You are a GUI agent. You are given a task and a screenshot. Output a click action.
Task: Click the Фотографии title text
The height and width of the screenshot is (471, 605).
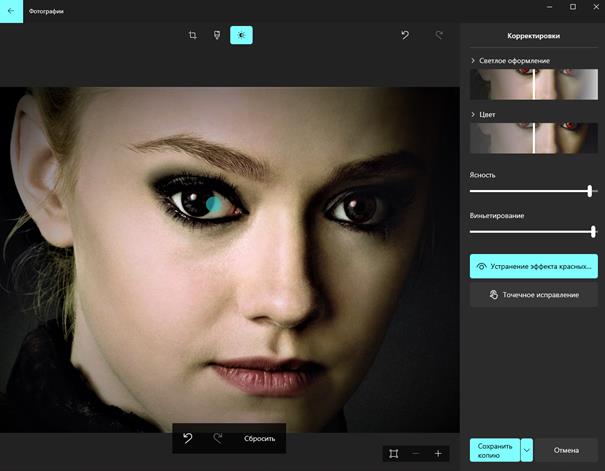coord(46,12)
